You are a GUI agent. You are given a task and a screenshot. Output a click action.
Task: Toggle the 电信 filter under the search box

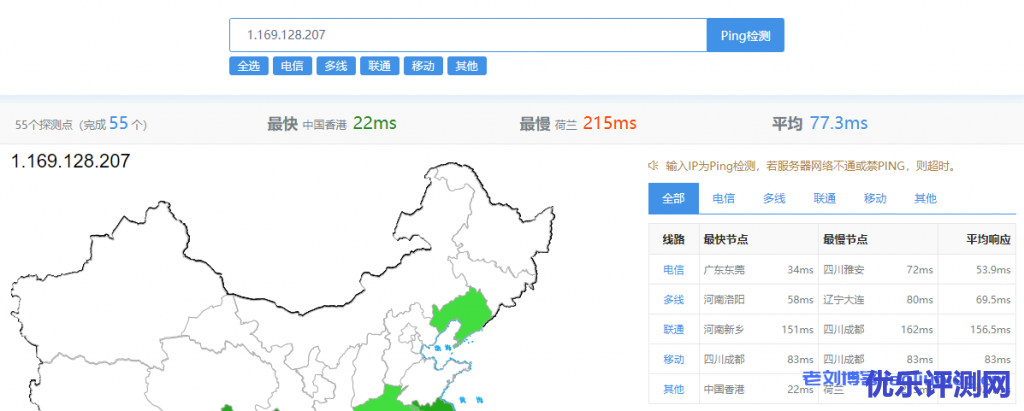[x=292, y=66]
